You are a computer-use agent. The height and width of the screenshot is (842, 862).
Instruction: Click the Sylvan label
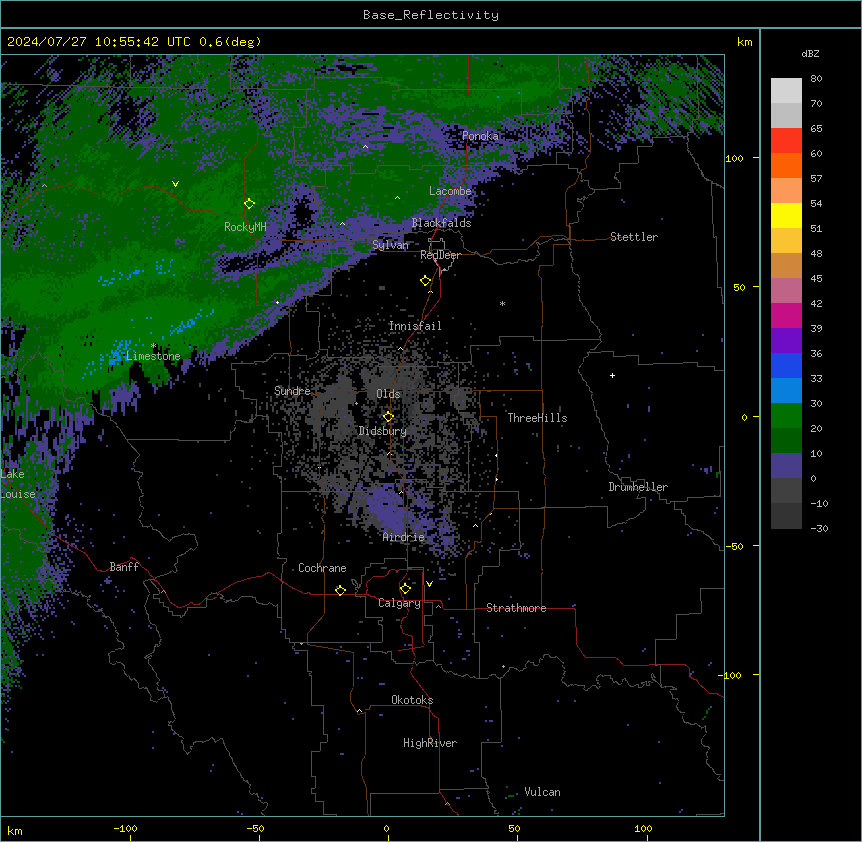click(390, 245)
